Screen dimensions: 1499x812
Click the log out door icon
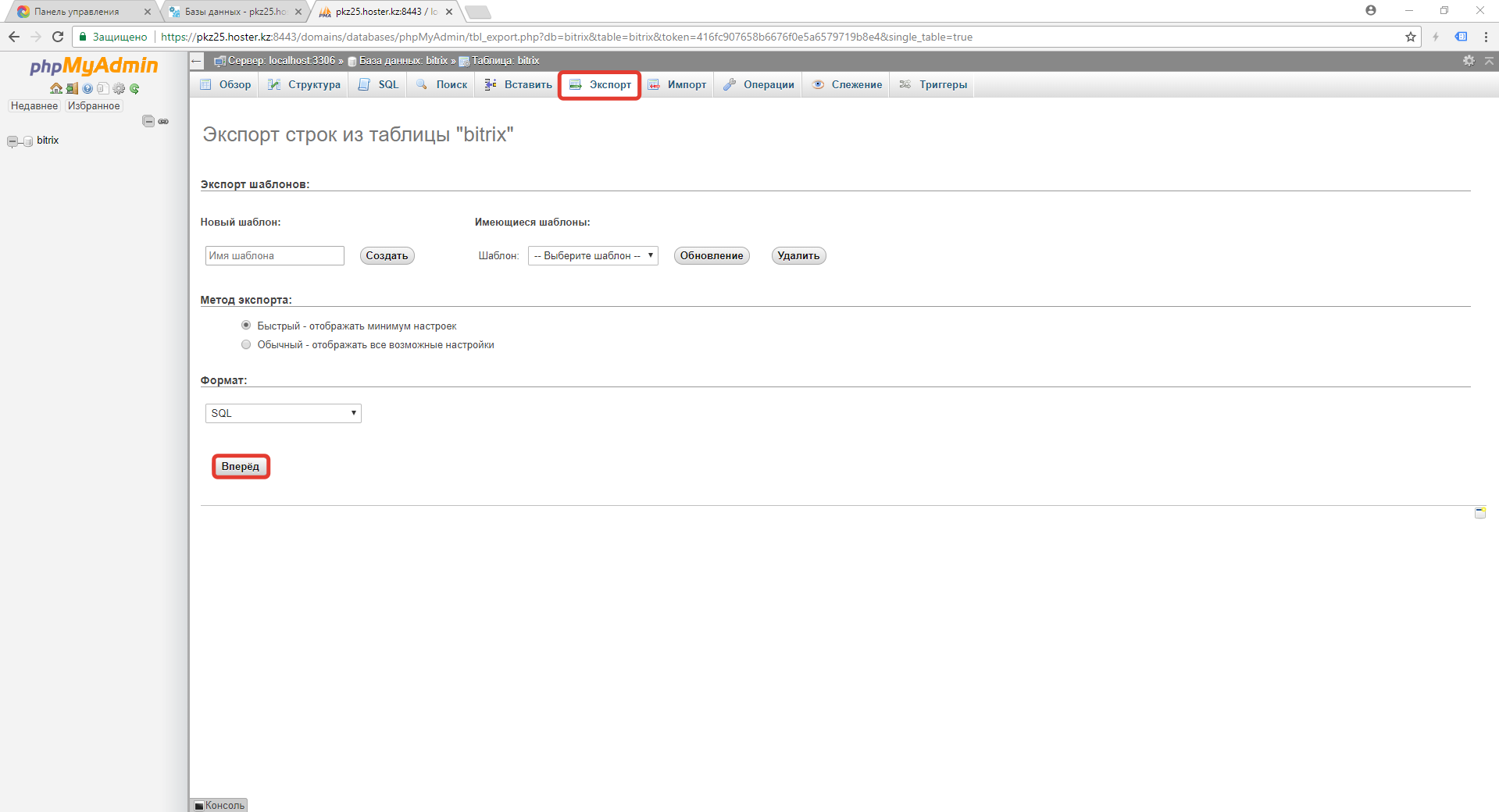[72, 89]
